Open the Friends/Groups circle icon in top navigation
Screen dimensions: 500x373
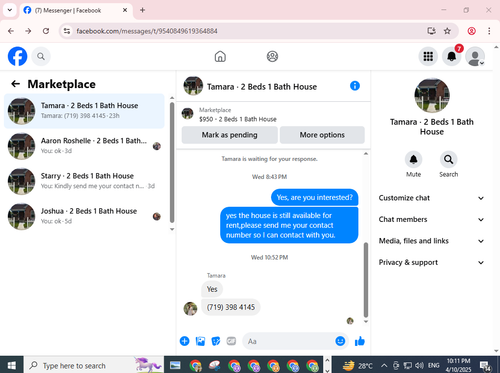coord(272,56)
